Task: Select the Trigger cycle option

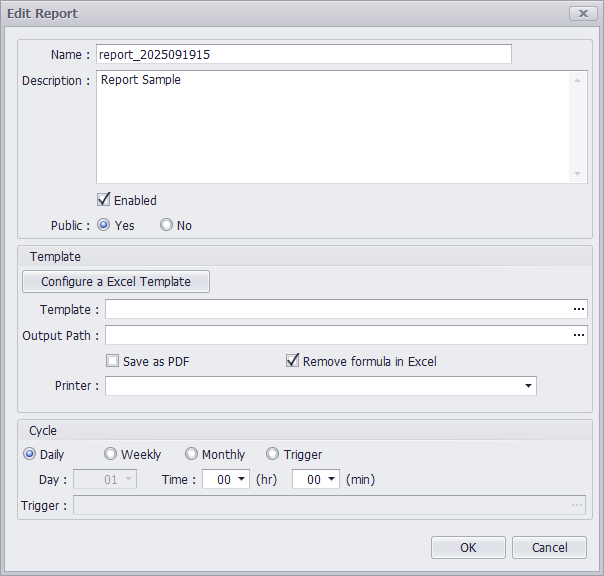Action: click(273, 454)
